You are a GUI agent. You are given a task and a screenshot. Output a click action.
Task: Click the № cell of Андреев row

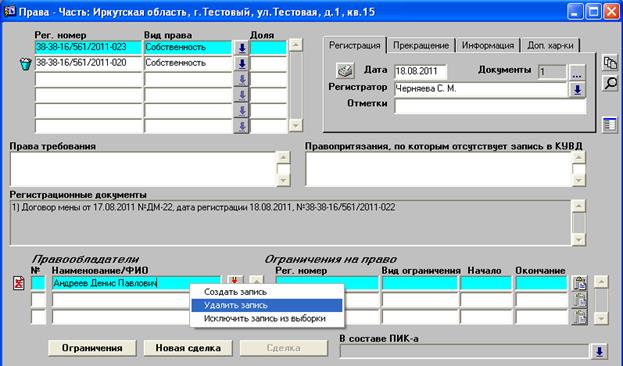[x=38, y=283]
